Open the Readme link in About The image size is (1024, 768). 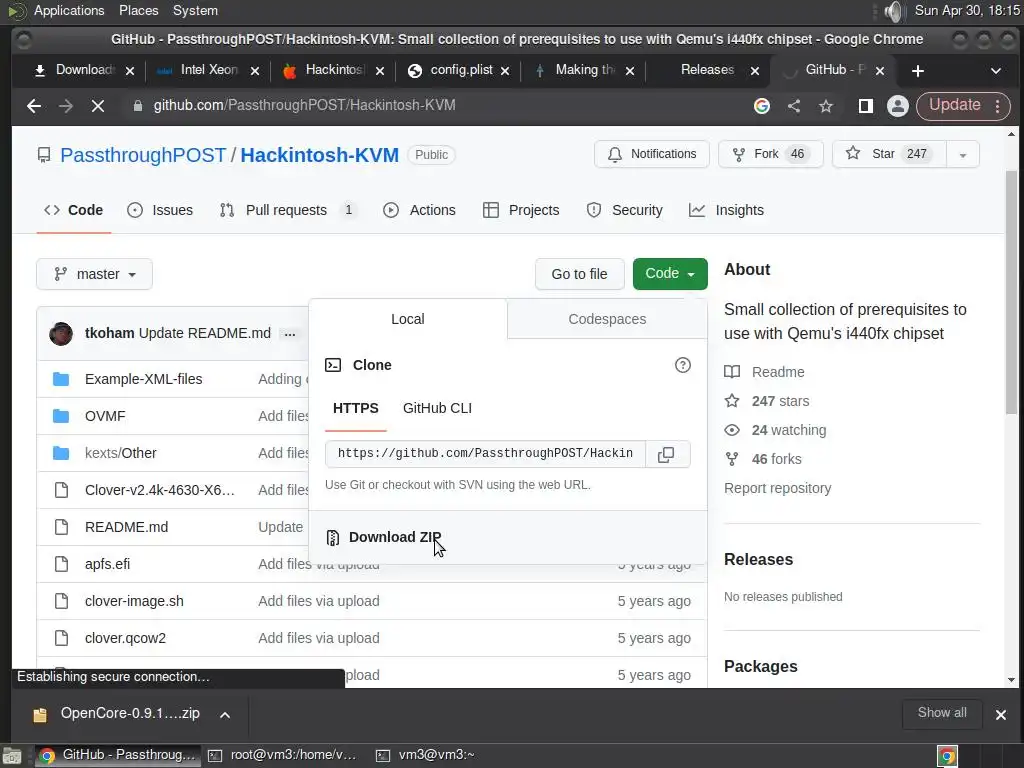coord(778,372)
